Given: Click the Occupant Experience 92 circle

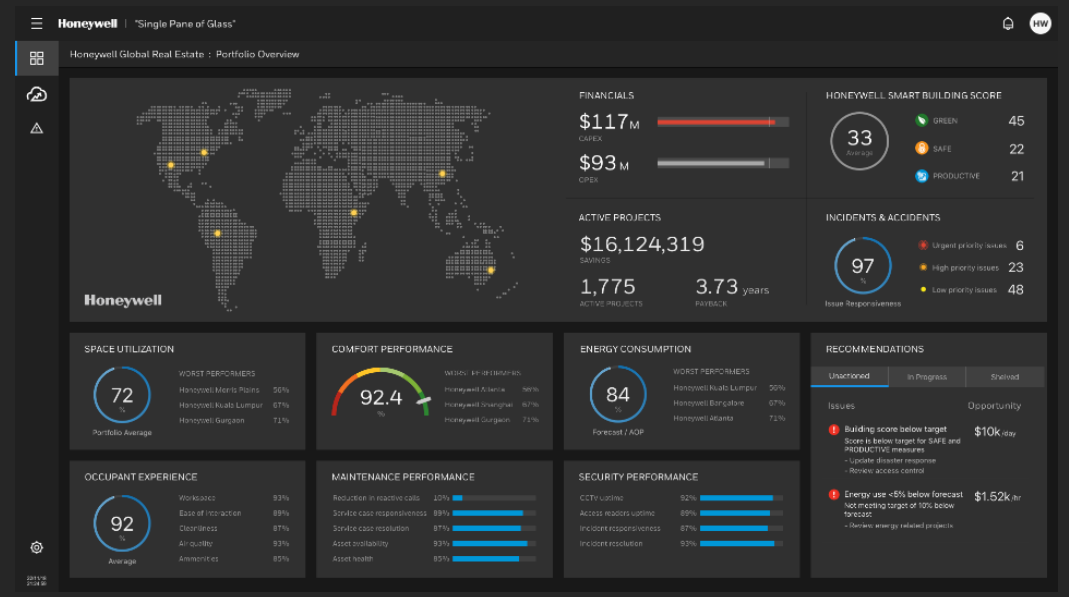Looking at the screenshot, I should click(x=122, y=523).
